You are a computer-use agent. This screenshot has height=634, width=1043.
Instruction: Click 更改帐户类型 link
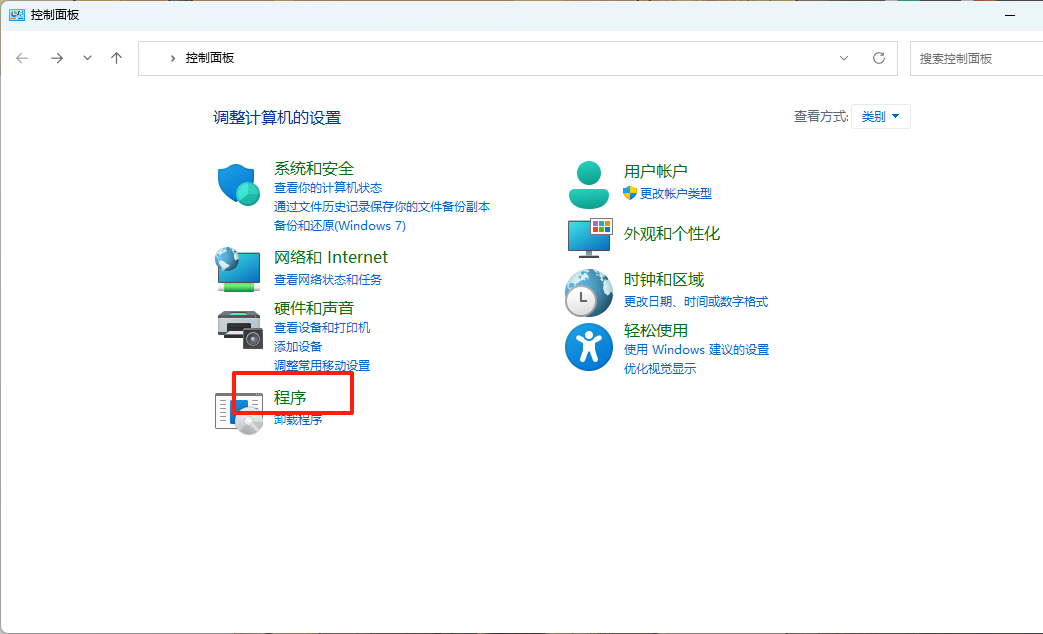click(676, 193)
